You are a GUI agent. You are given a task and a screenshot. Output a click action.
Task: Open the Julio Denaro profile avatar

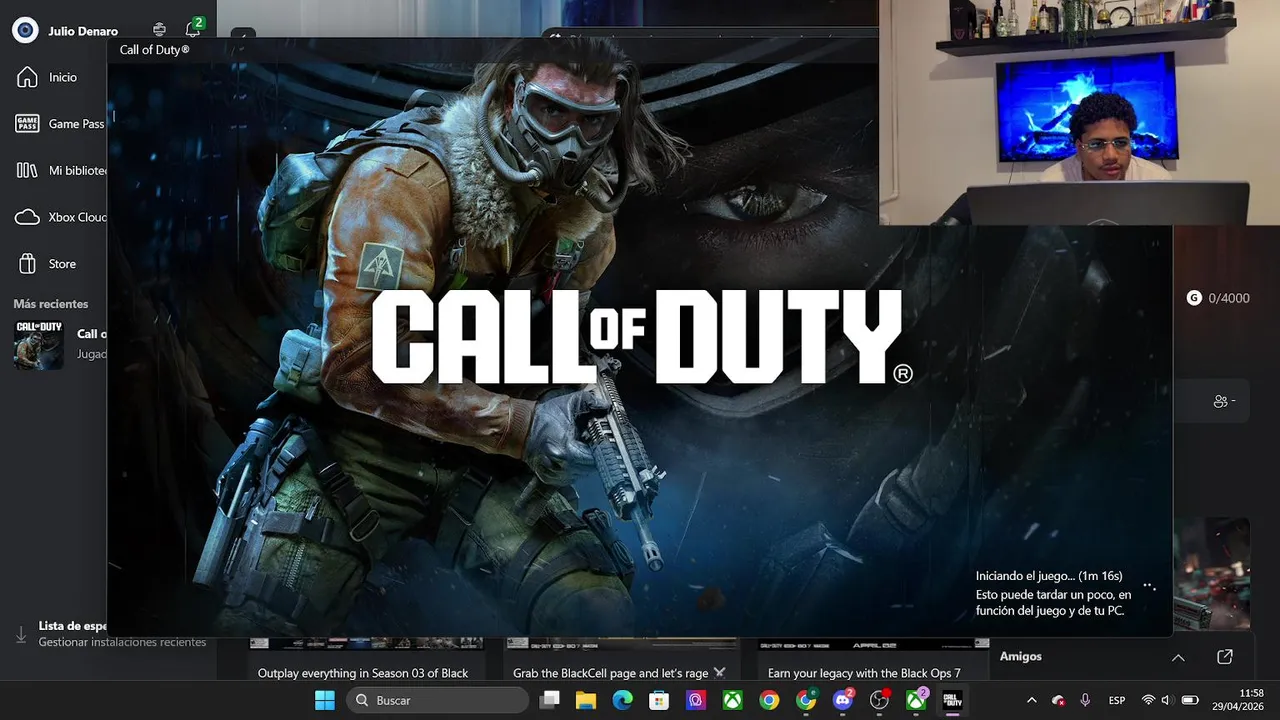[x=25, y=30]
